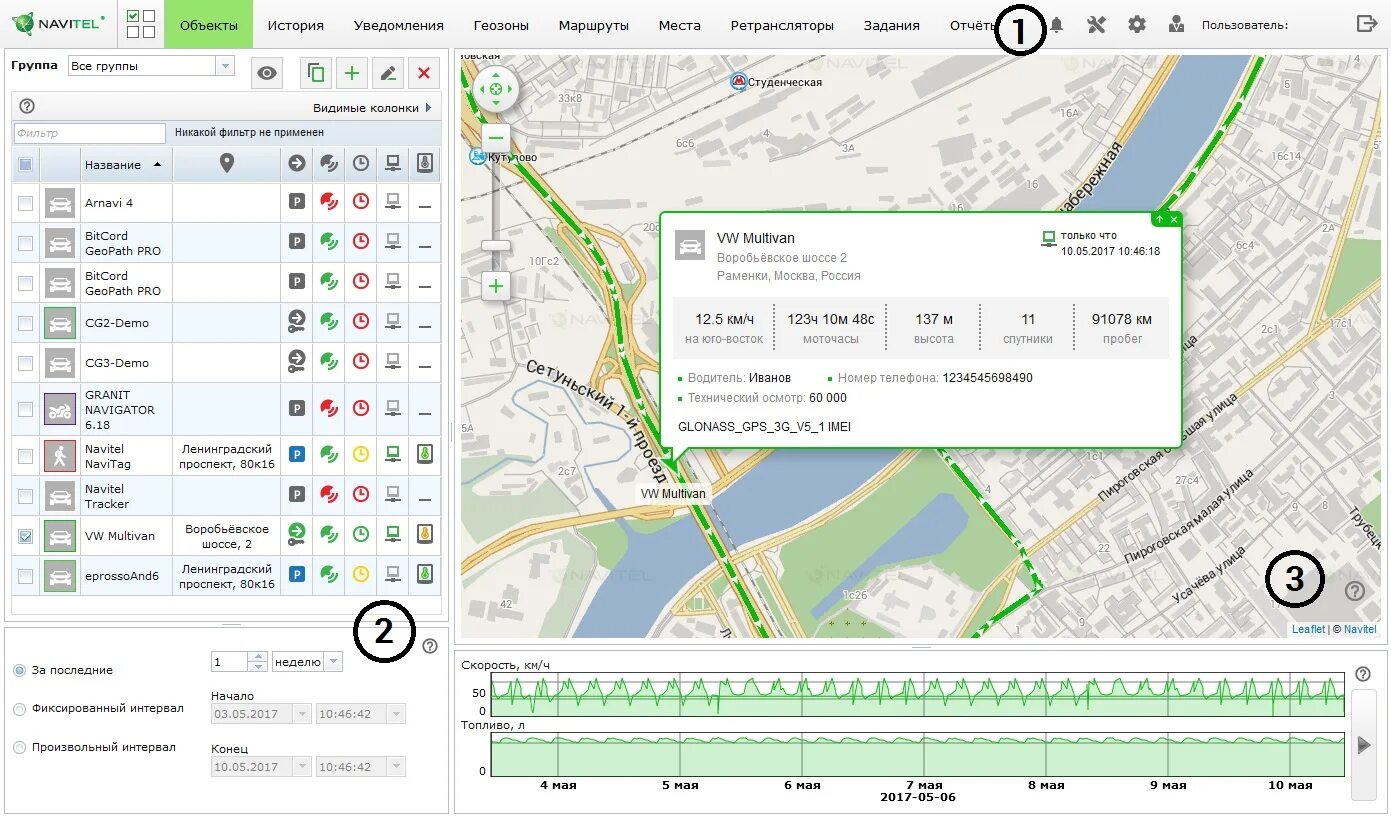Click Navitel NaviTag pedestrian icon
The image size is (1391, 817).
pos(60,456)
